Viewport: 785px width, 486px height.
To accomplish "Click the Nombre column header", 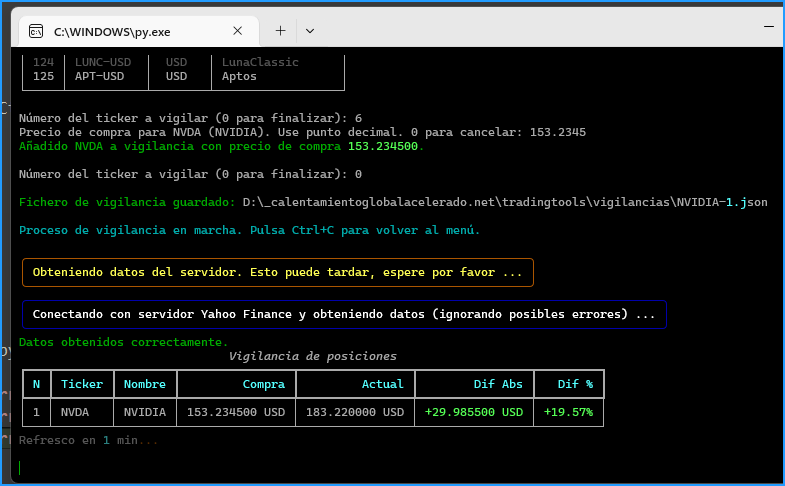I will pyautogui.click(x=144, y=384).
